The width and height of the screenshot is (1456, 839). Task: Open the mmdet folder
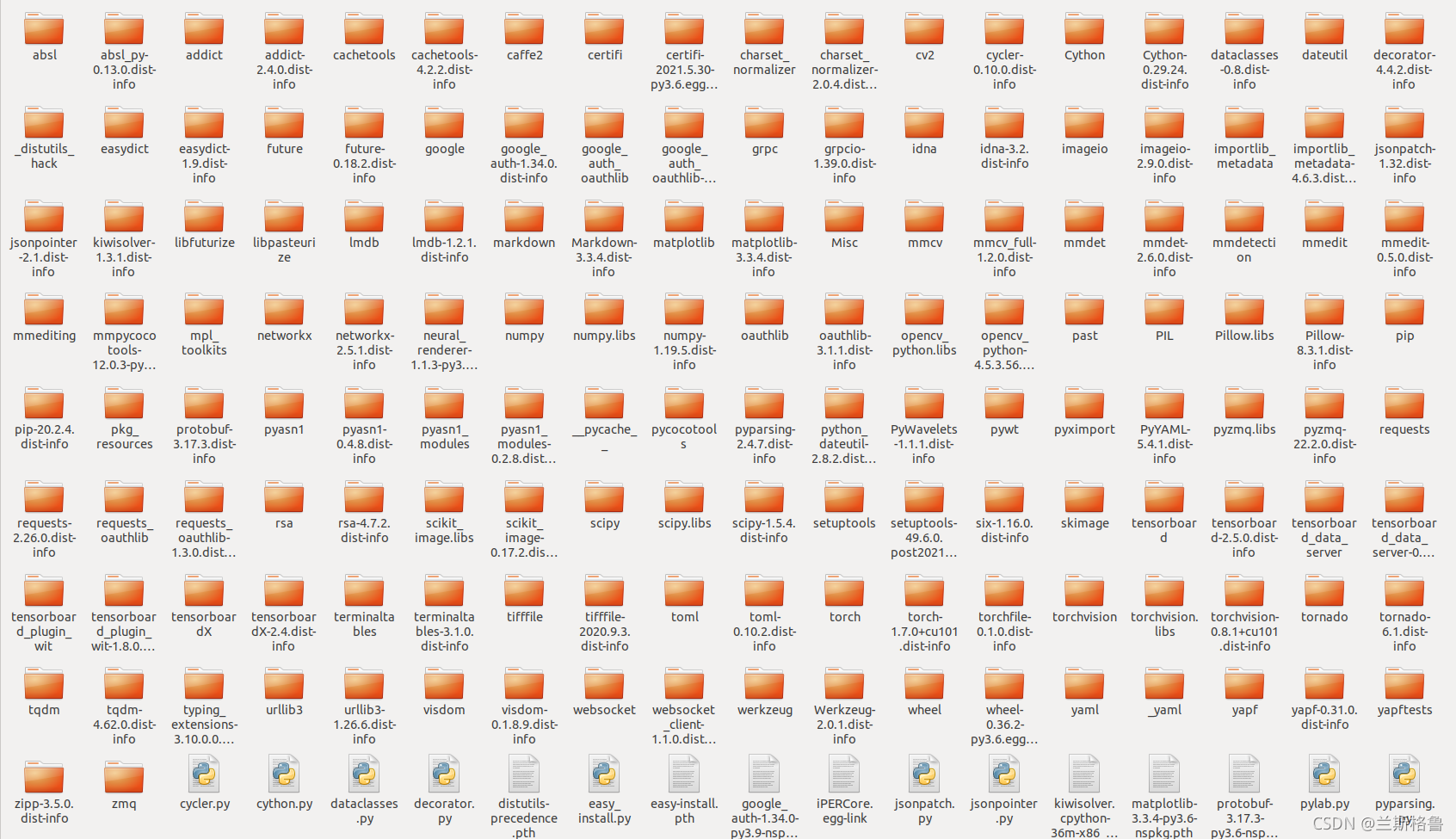pos(1084,217)
